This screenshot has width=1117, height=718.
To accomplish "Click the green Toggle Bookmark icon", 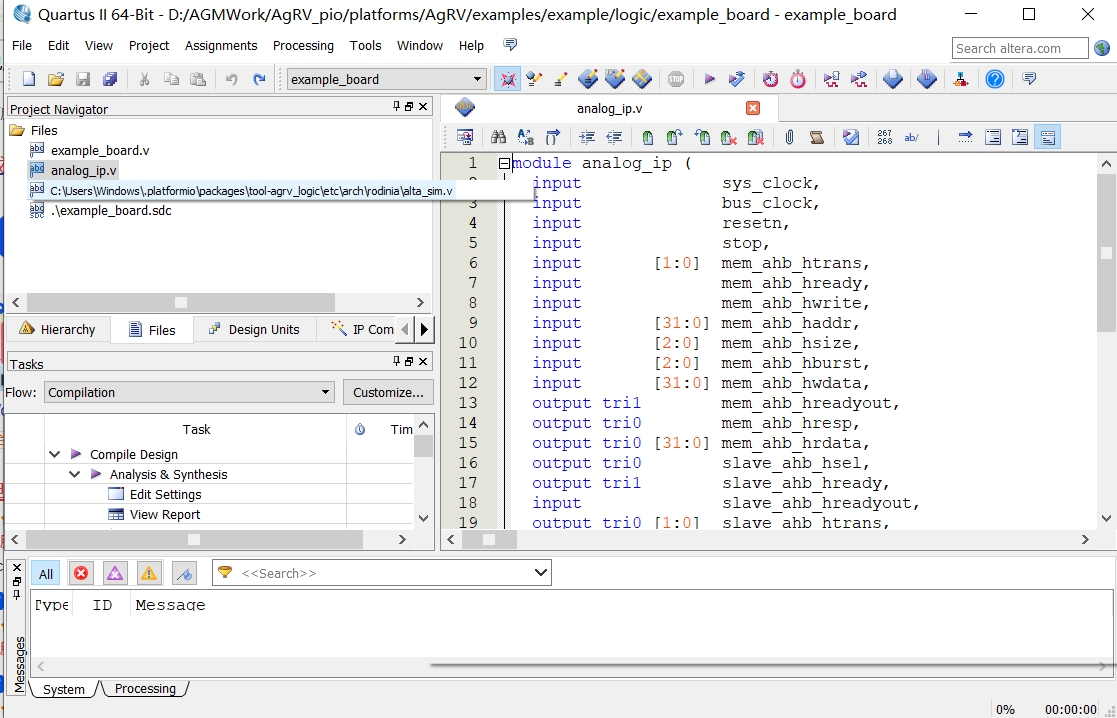I will (648, 137).
